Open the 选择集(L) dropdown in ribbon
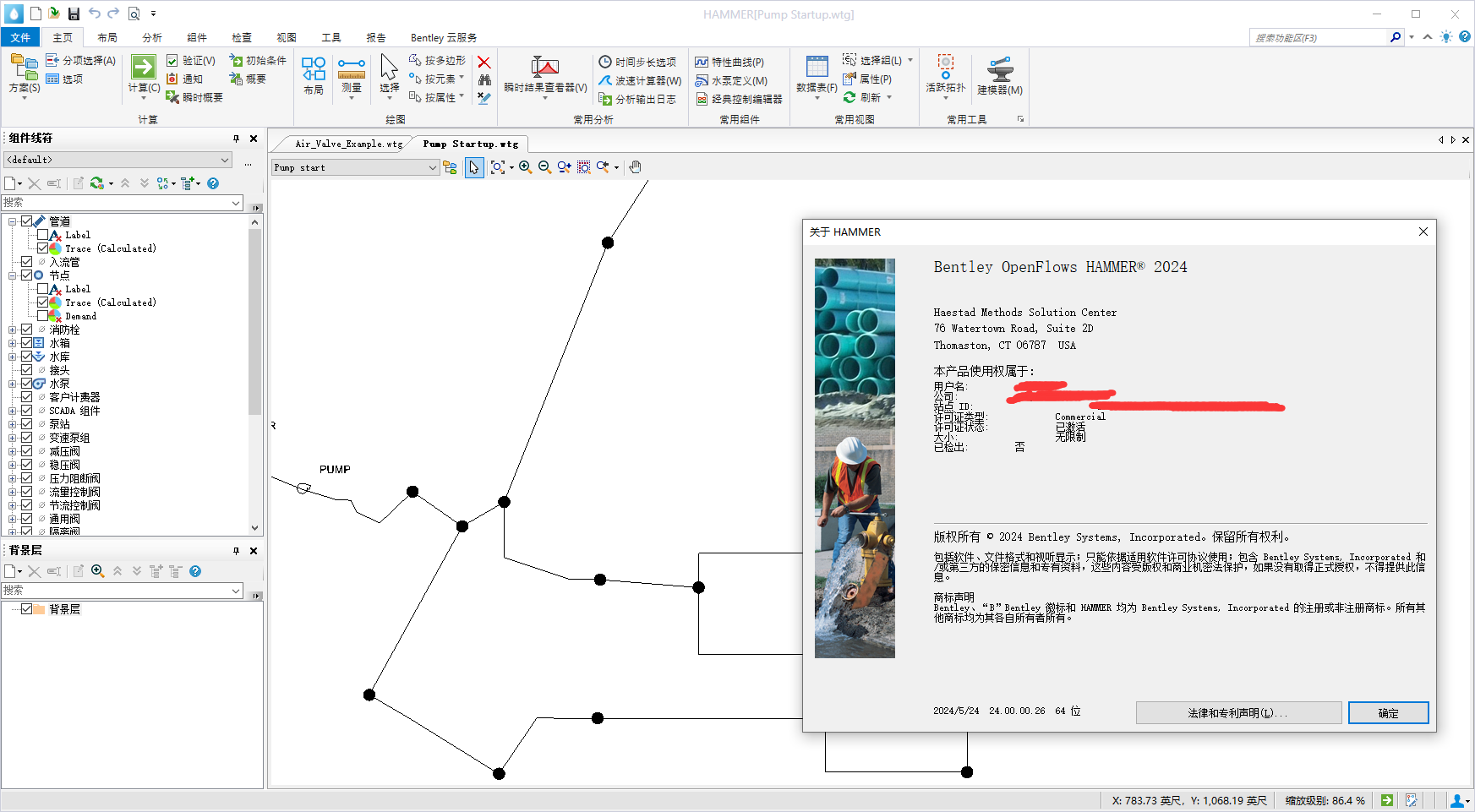This screenshot has height=812, width=1475. tap(910, 60)
